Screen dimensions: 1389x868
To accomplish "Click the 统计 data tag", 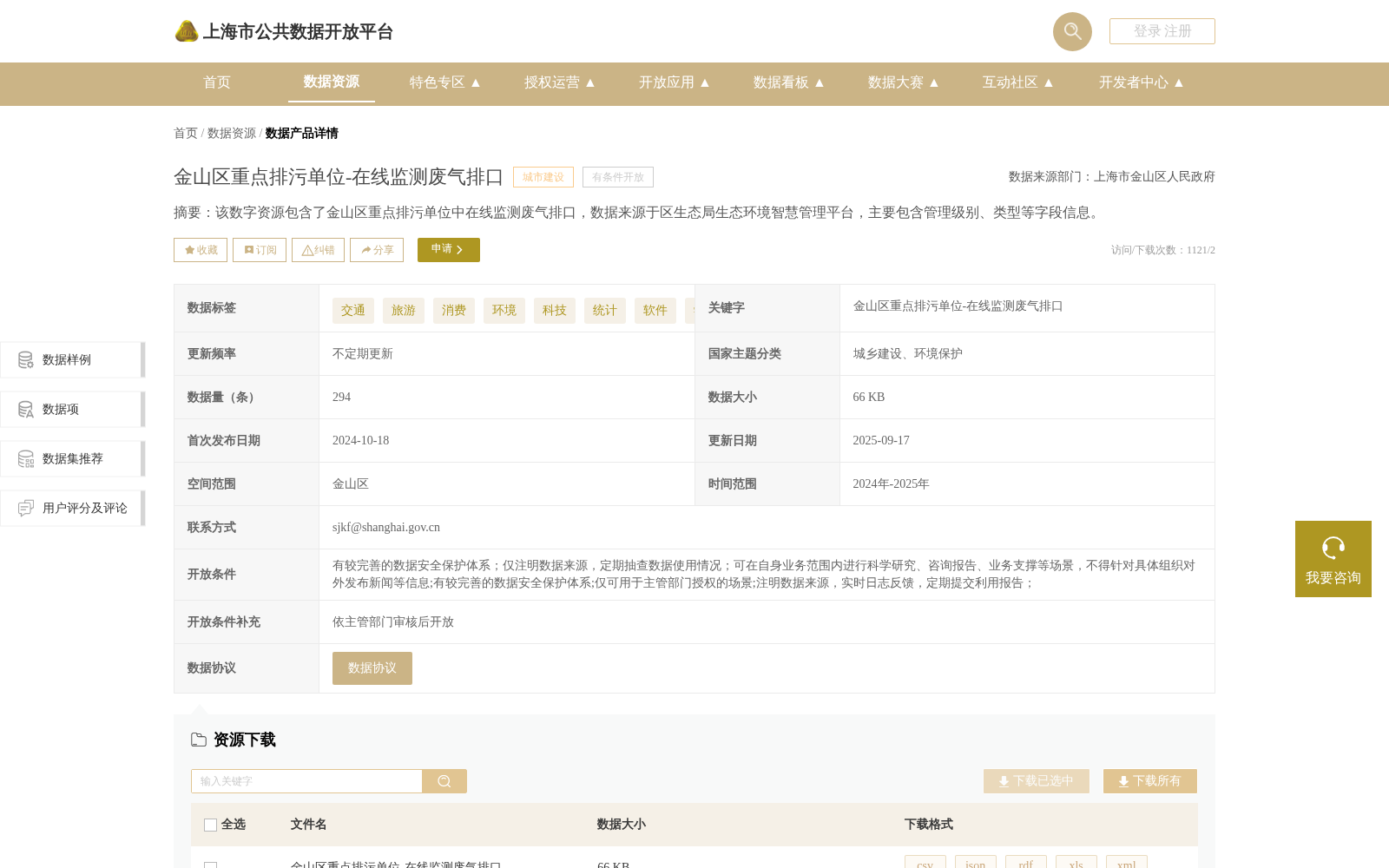I will [x=605, y=311].
